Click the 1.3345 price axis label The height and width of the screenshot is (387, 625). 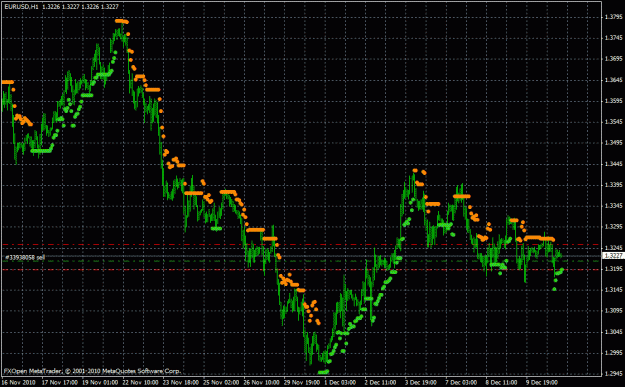coord(613,206)
